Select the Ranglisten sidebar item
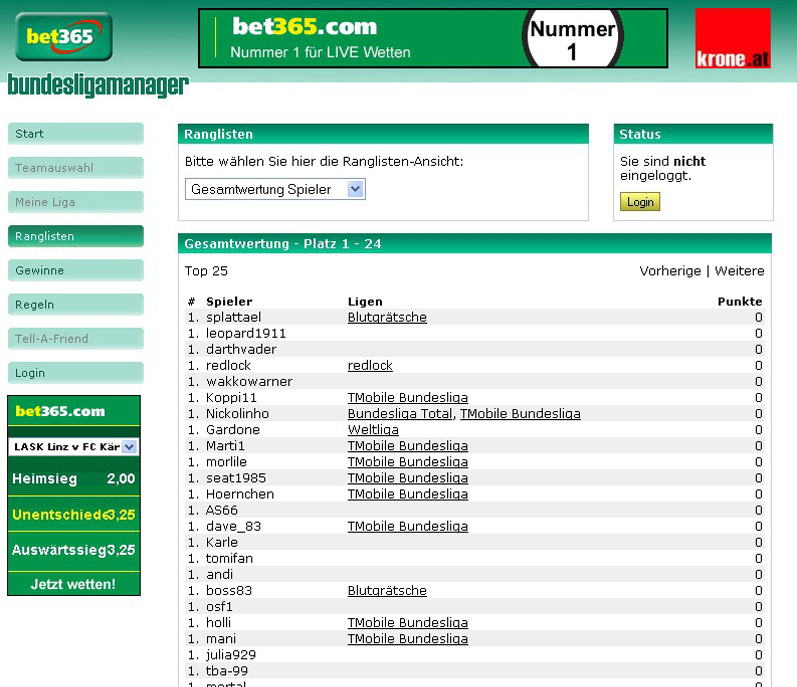 pyautogui.click(x=76, y=236)
